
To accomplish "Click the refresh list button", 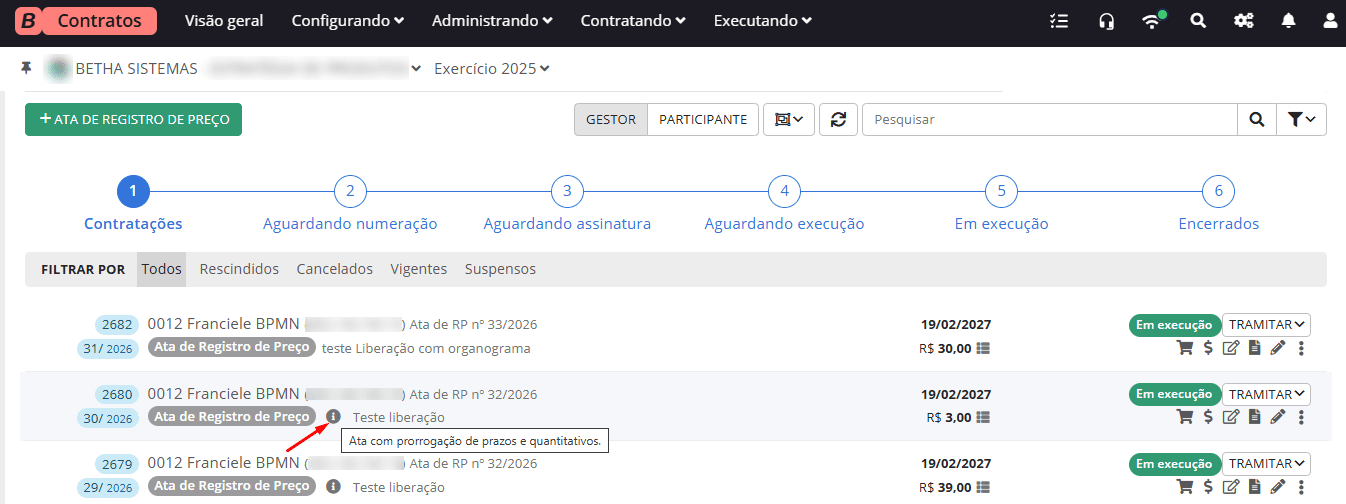I will (x=838, y=119).
